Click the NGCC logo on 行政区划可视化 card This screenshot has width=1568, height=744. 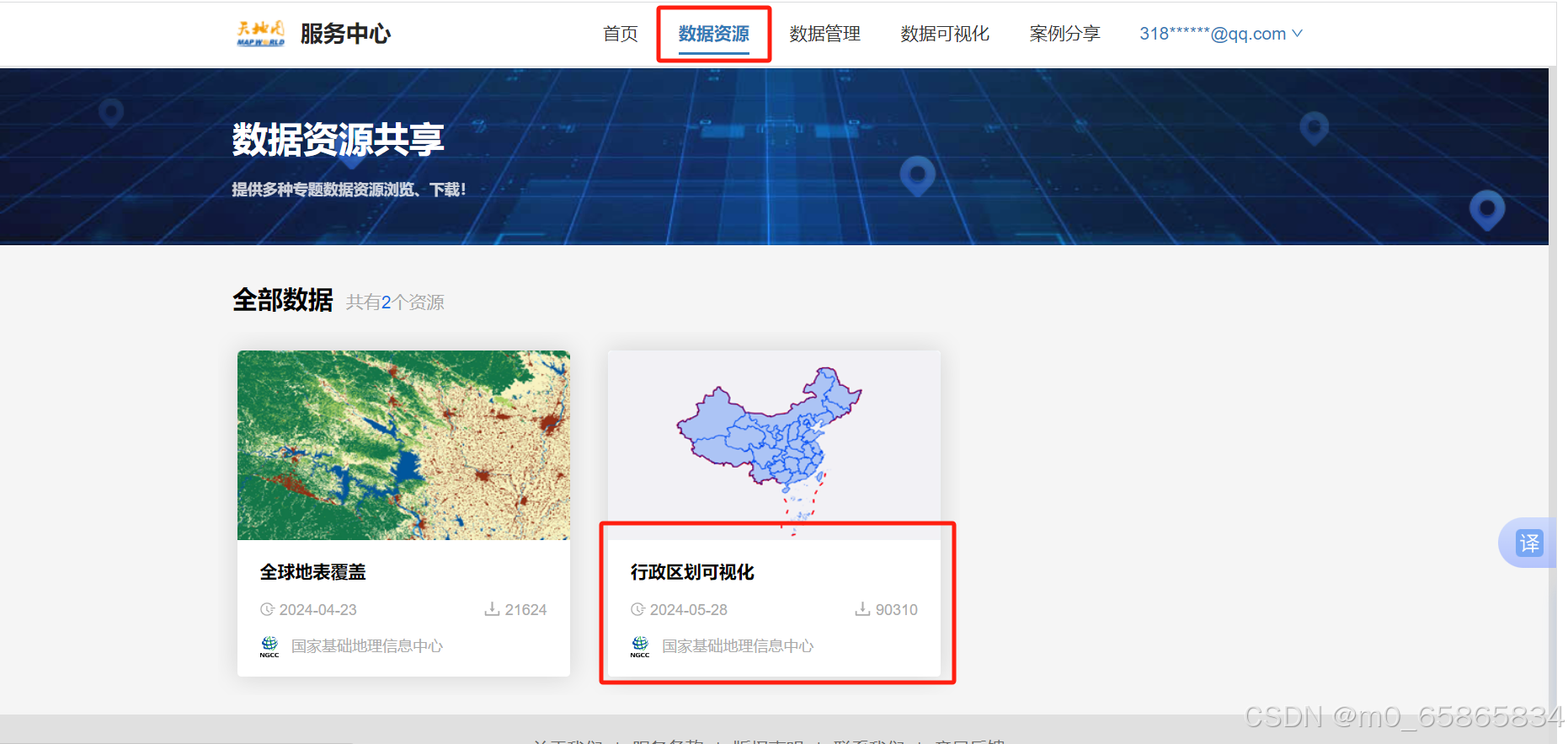(x=640, y=646)
